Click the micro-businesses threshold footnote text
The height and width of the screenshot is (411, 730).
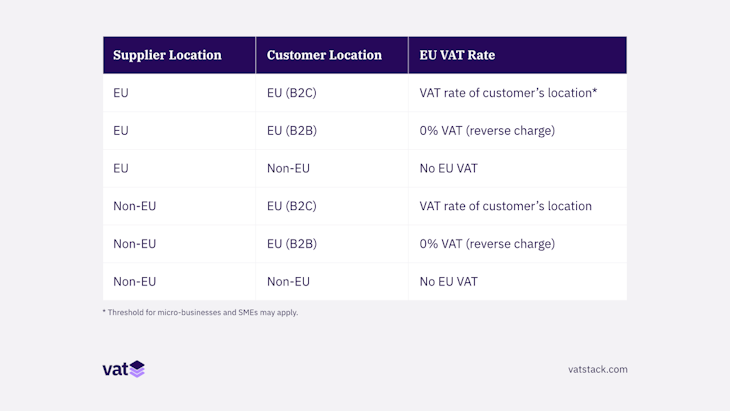click(x=200, y=312)
